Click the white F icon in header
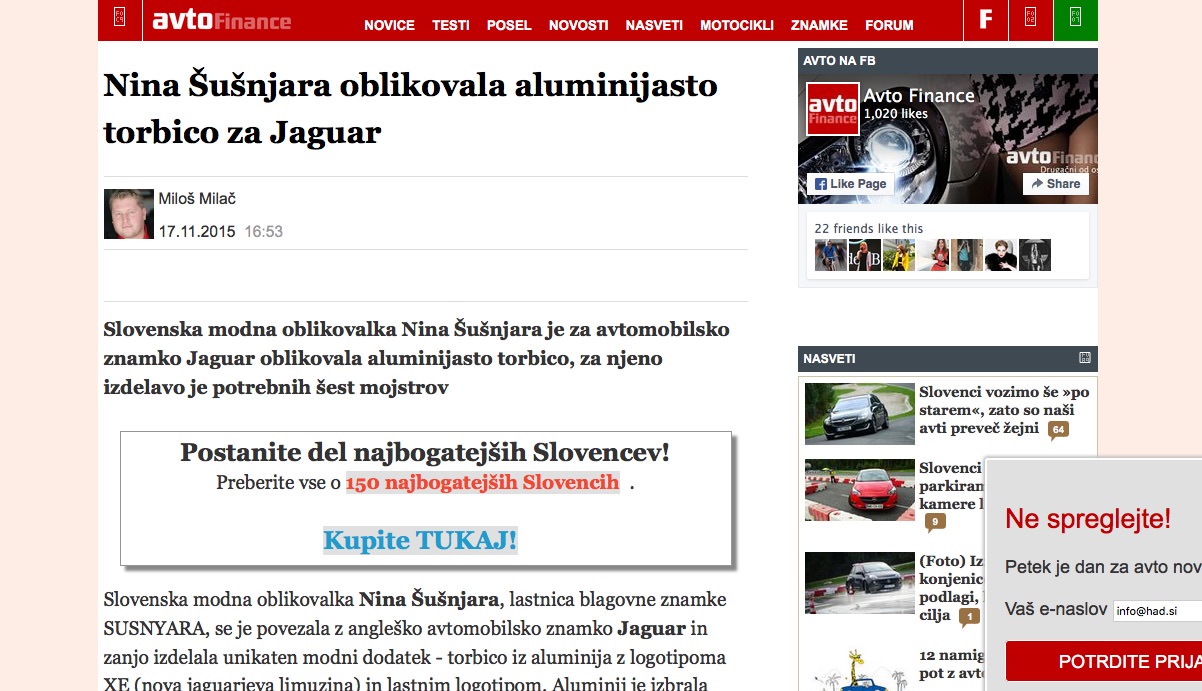Screen dimensions: 1202x691 tap(985, 20)
